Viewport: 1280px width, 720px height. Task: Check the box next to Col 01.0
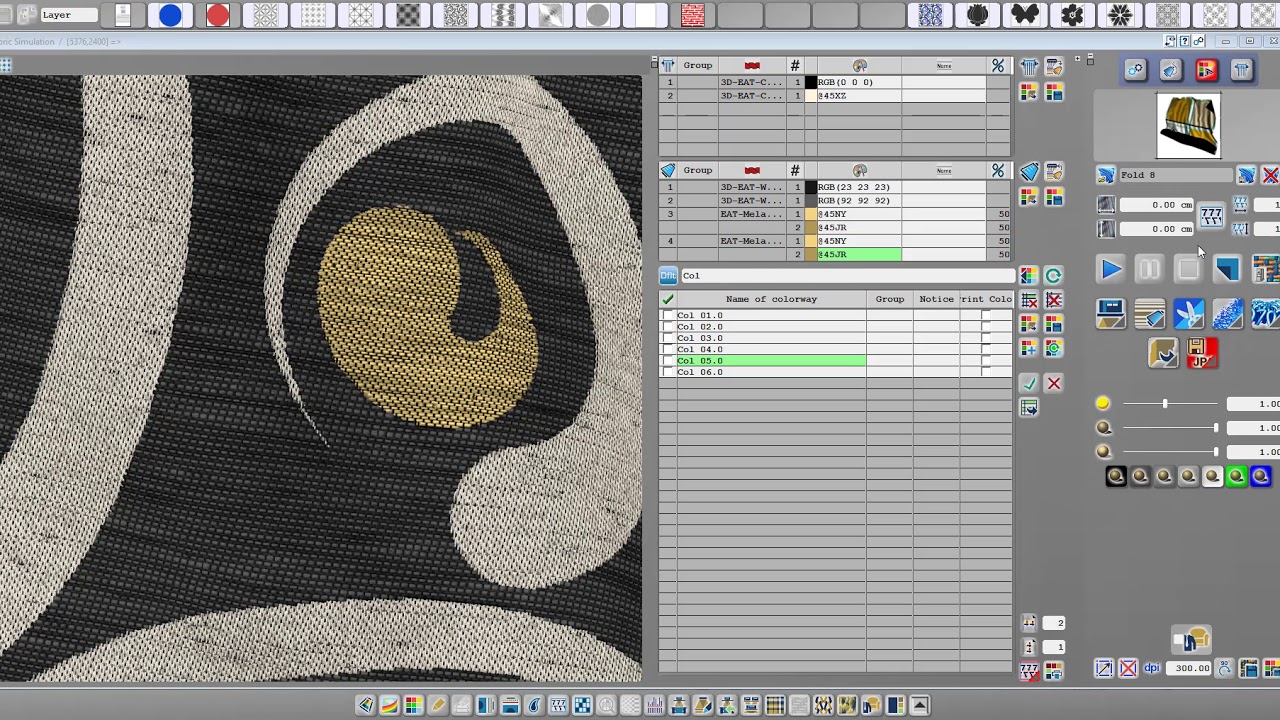[667, 315]
